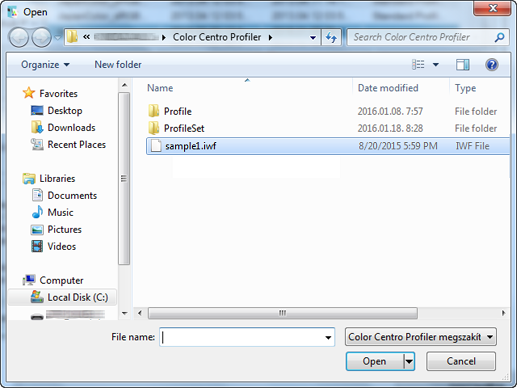
Task: Click the ProfileSet folder icon
Action: [x=153, y=128]
